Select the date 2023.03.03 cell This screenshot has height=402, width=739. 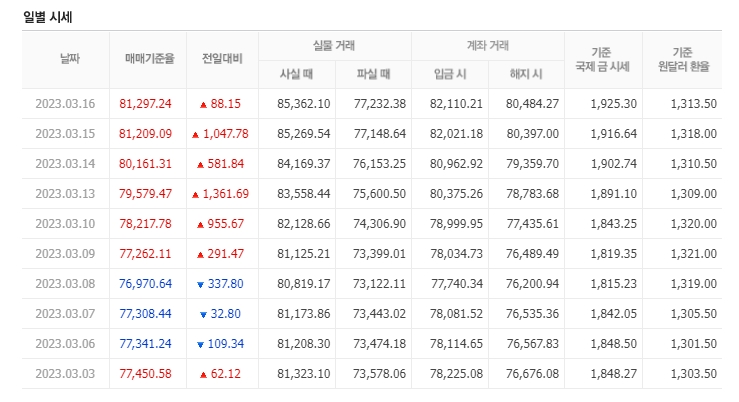point(65,374)
